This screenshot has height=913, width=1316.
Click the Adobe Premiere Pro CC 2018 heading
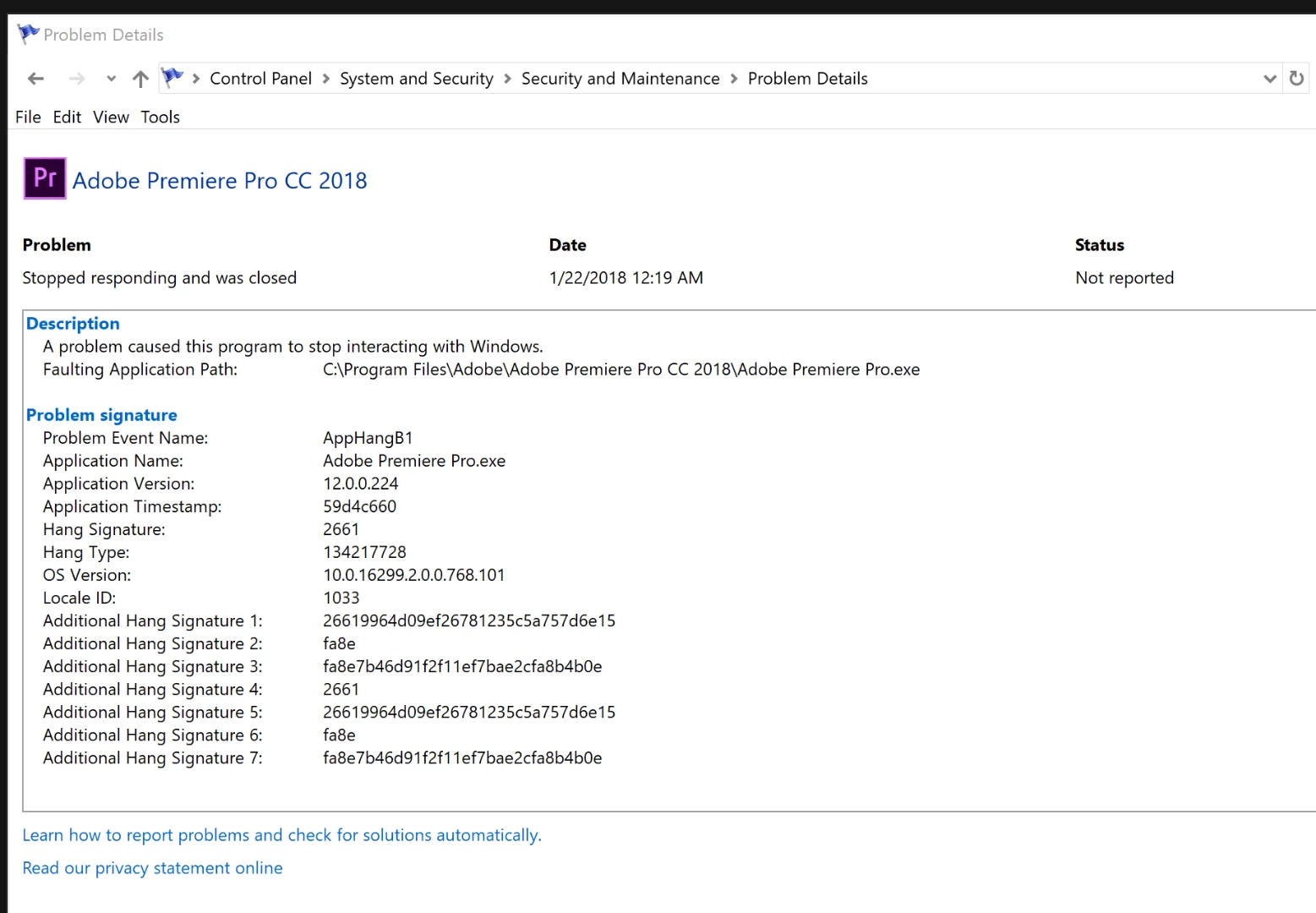[220, 181]
